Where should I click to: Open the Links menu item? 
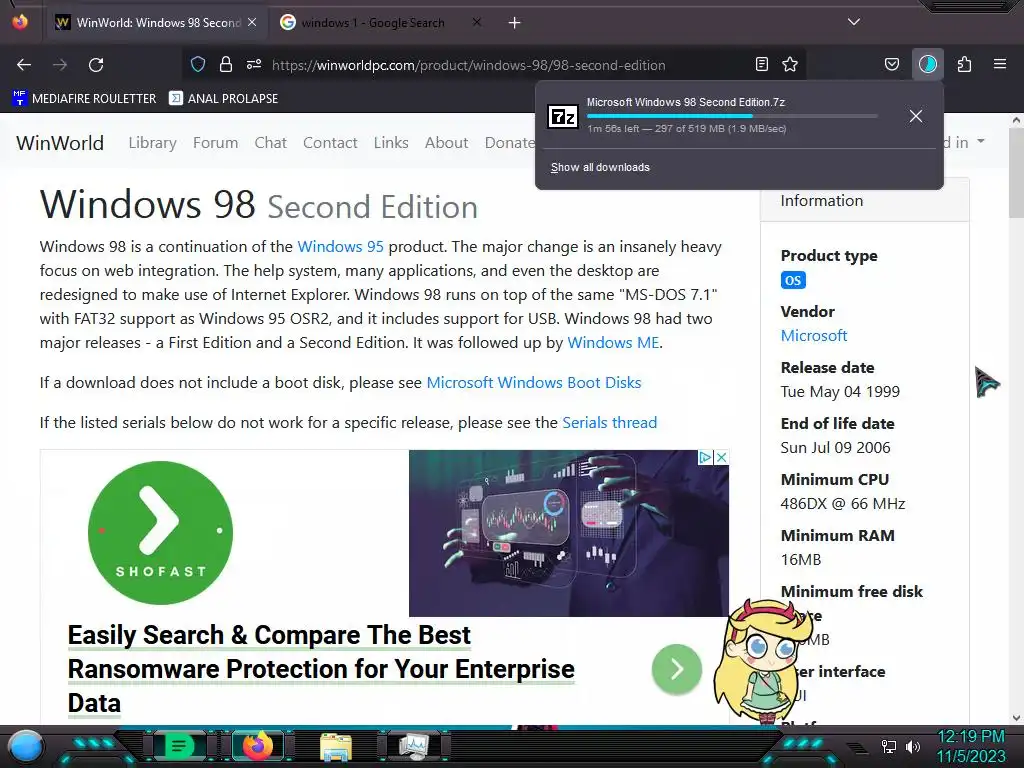(x=391, y=142)
